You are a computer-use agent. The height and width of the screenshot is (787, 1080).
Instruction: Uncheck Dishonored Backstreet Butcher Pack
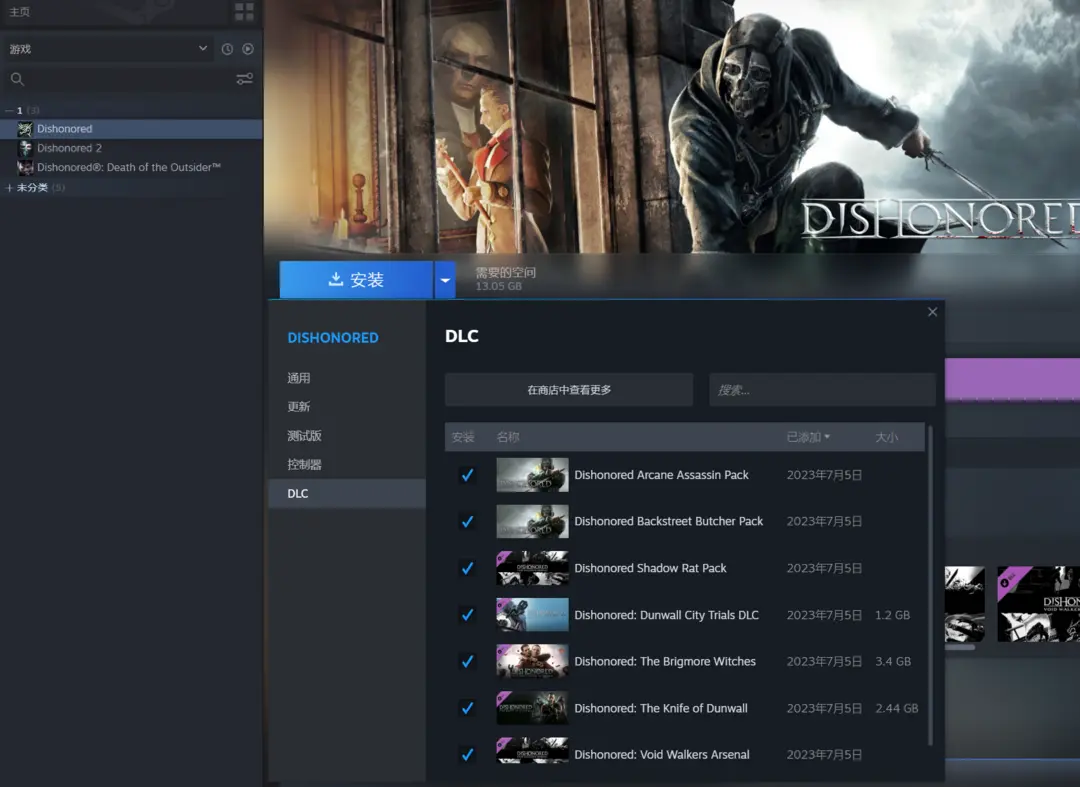click(x=467, y=521)
